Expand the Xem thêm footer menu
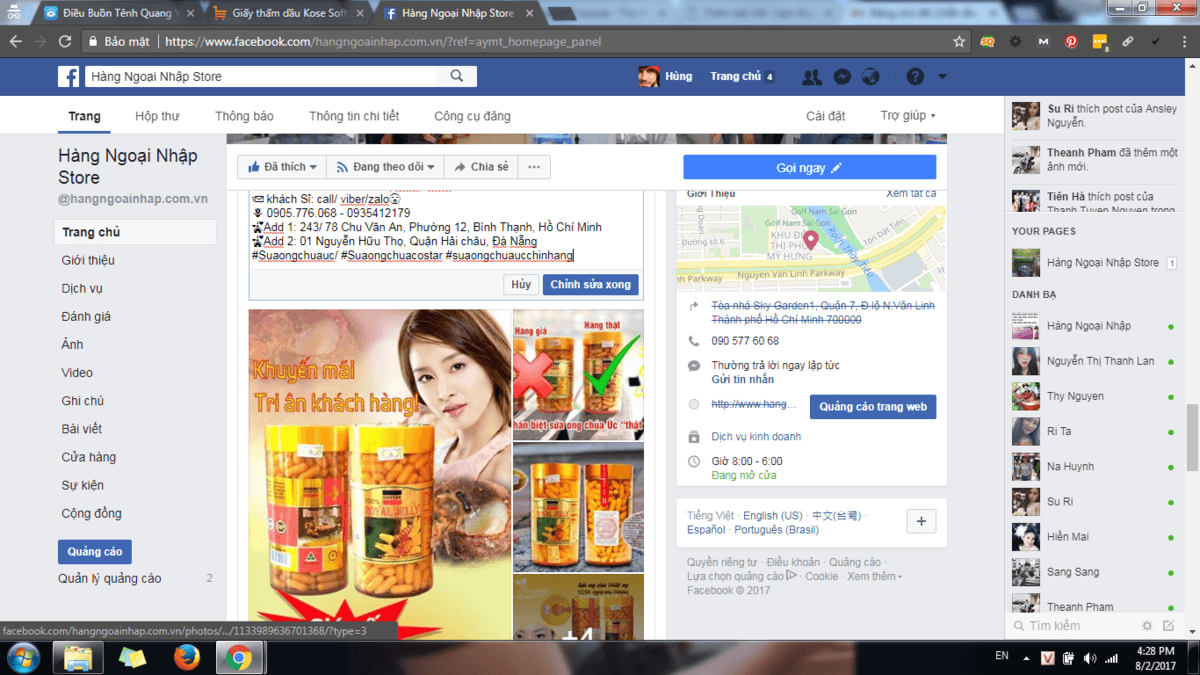Image resolution: width=1200 pixels, height=675 pixels. pos(874,576)
